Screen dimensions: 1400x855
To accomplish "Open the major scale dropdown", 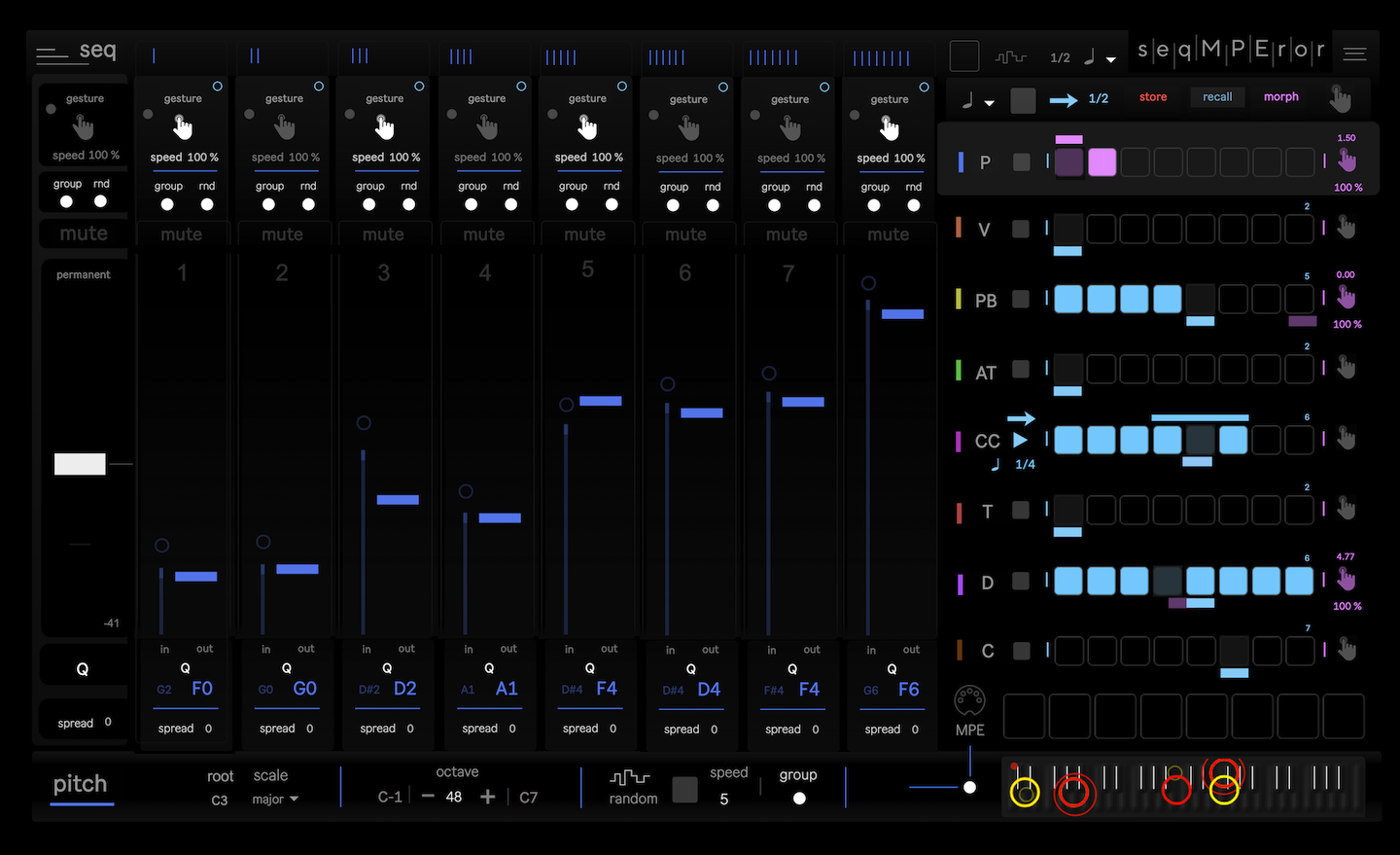I will pos(275,798).
